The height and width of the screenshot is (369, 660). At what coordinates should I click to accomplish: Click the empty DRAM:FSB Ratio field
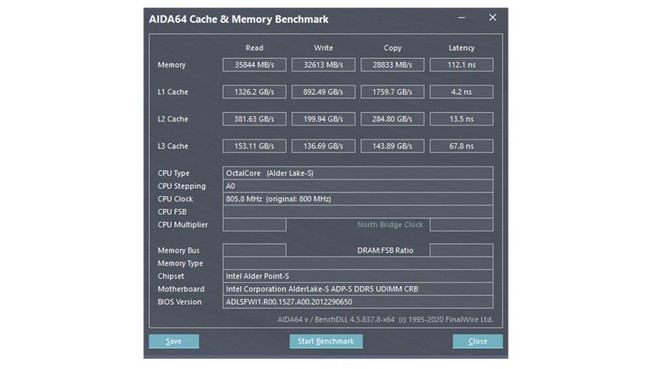pyautogui.click(x=461, y=250)
